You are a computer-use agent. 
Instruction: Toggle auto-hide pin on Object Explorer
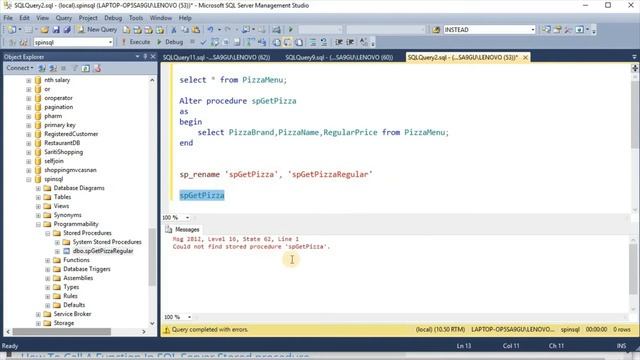(145, 57)
